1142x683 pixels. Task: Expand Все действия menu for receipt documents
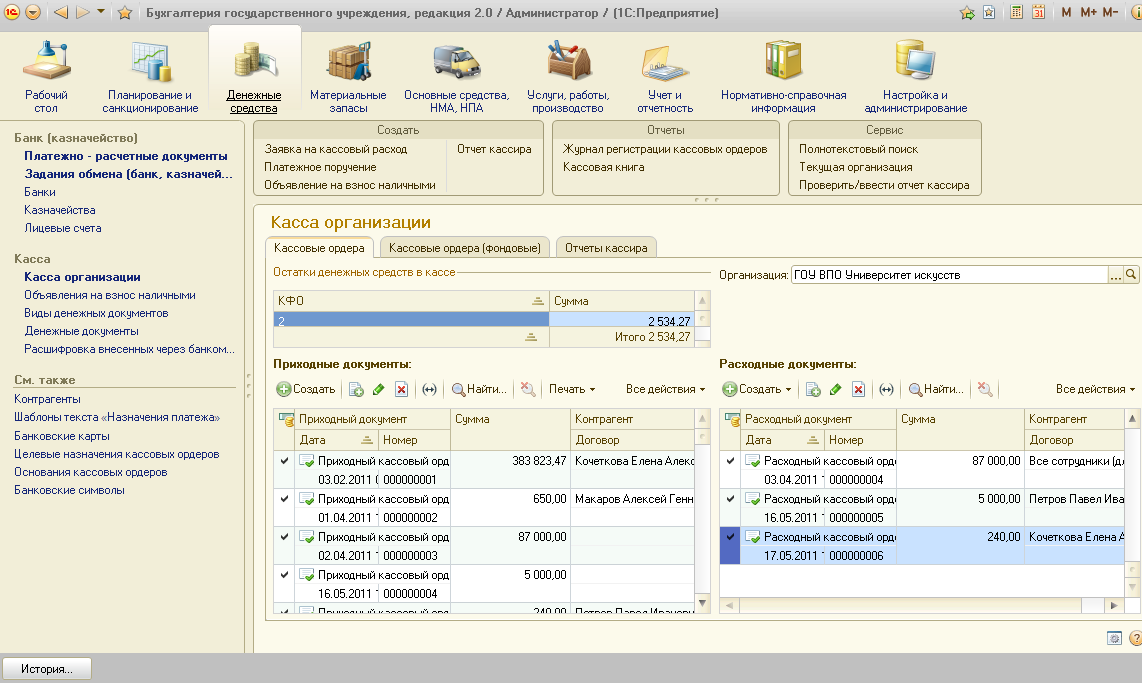665,389
